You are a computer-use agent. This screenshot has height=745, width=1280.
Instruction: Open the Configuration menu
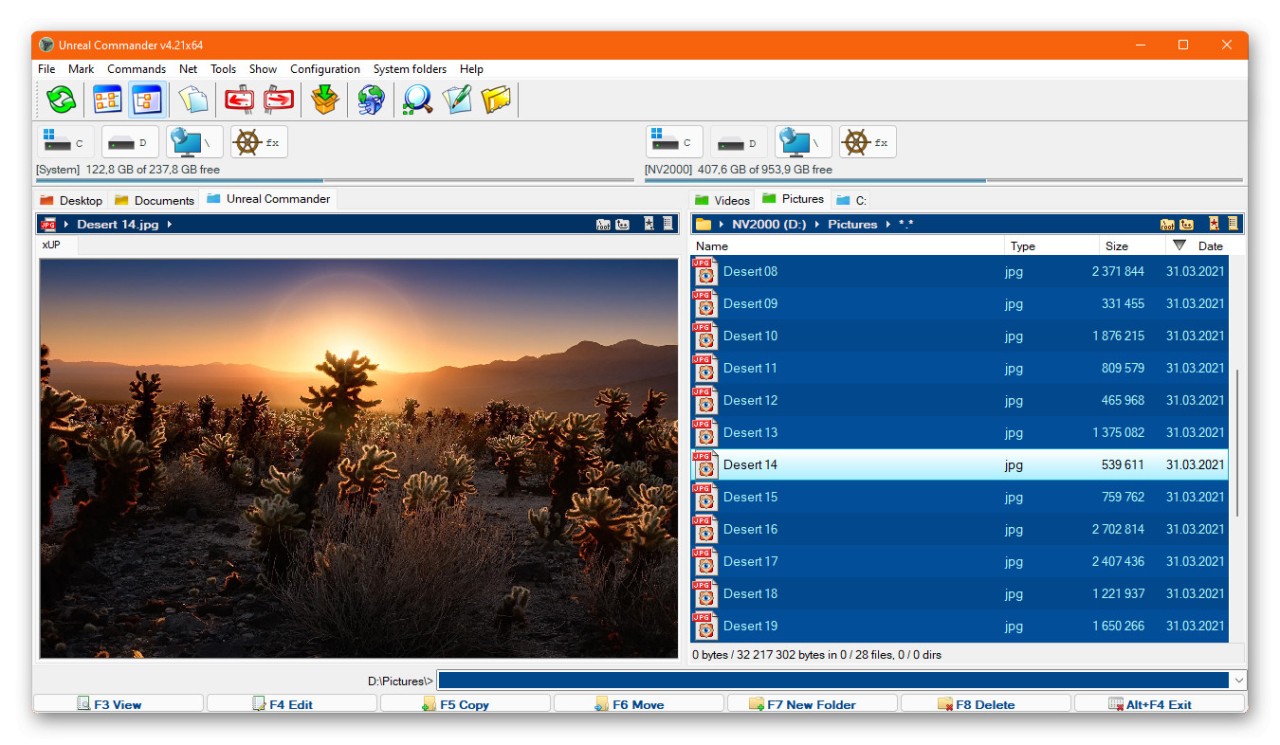(x=325, y=69)
